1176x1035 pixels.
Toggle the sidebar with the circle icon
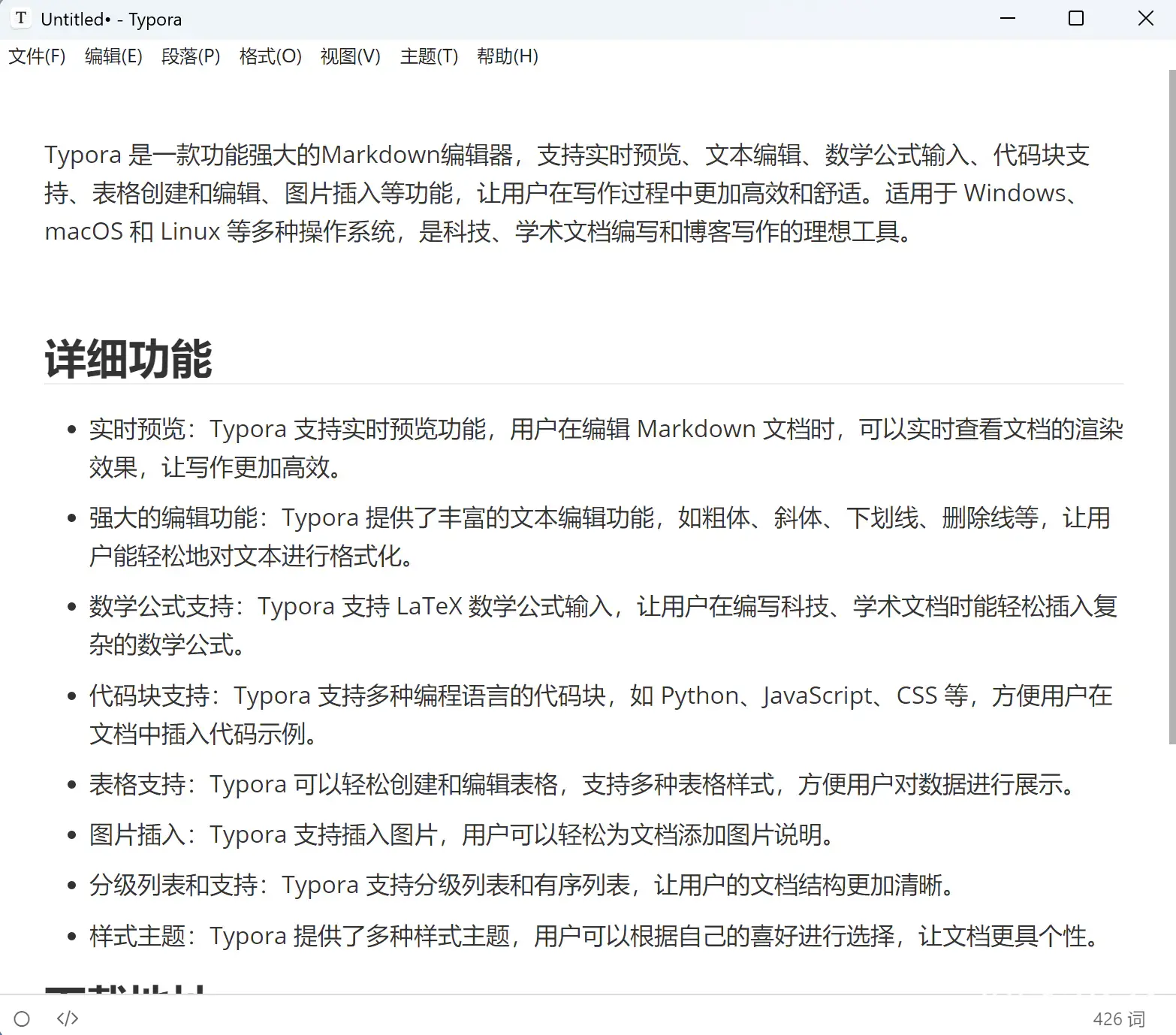coord(22,1018)
